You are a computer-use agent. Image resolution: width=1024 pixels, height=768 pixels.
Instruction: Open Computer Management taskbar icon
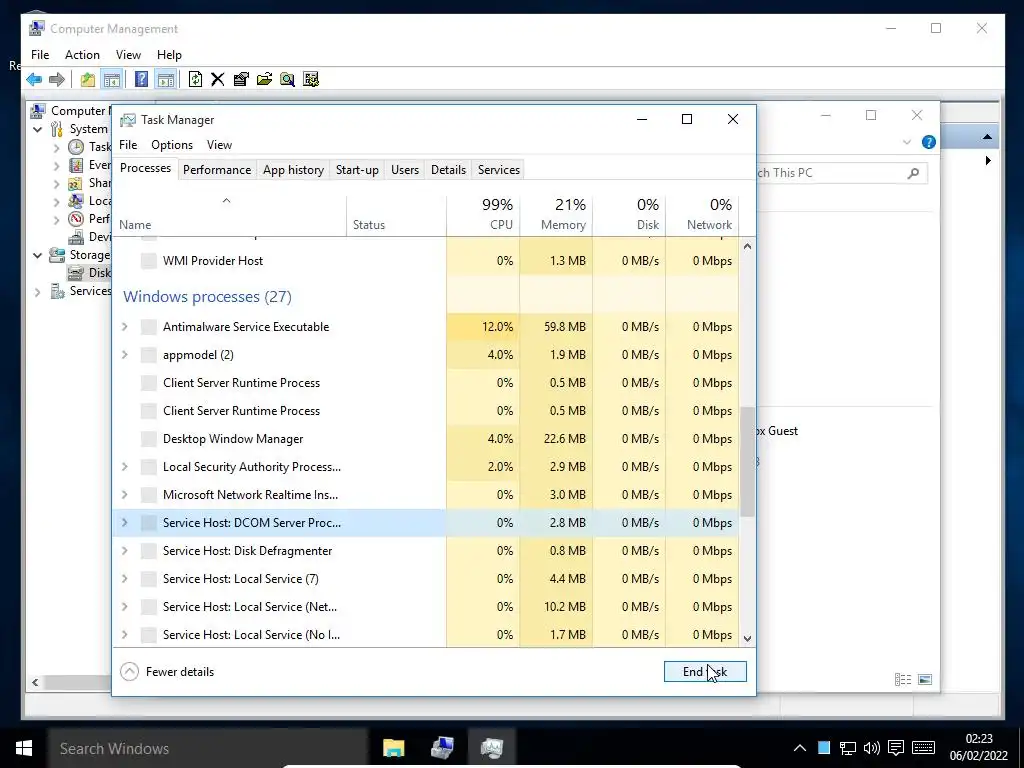coord(442,748)
